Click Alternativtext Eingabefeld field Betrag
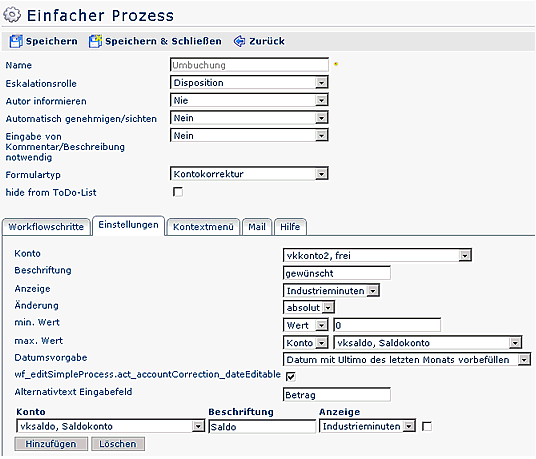Image resolution: width=536 pixels, height=459 pixels. tap(337, 395)
